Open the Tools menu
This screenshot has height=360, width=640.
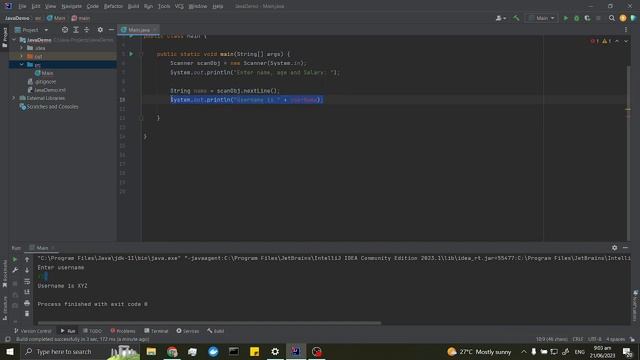[x=164, y=6]
